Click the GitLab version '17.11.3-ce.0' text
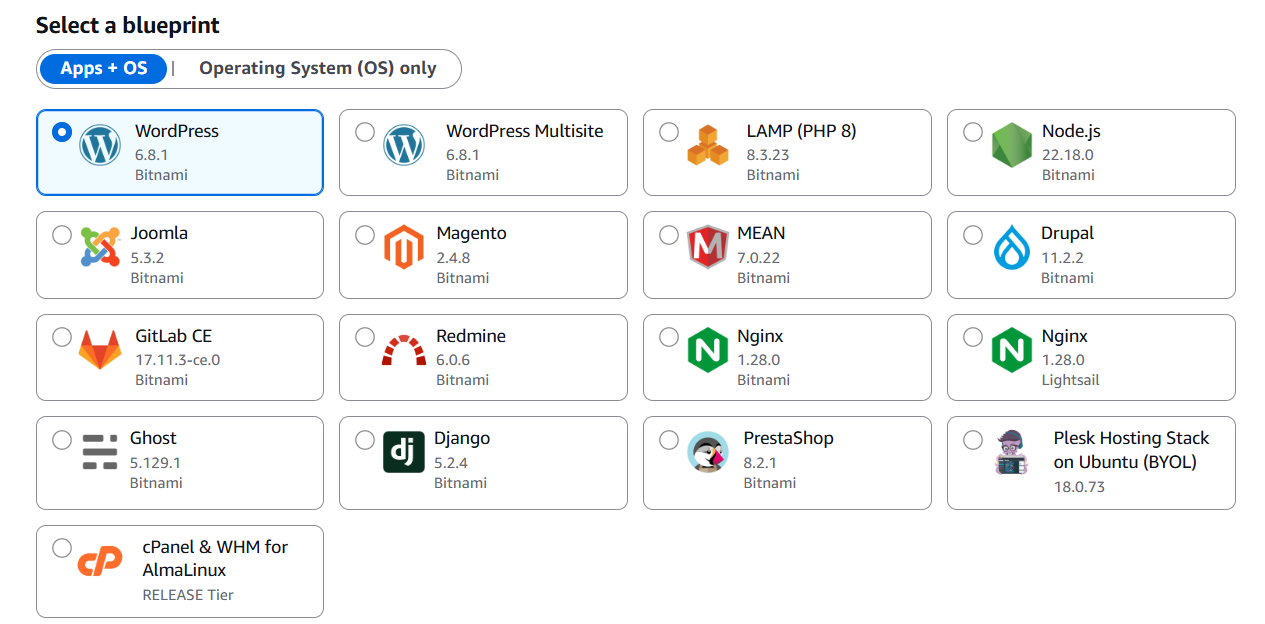The height and width of the screenshot is (624, 1265). pos(178,360)
